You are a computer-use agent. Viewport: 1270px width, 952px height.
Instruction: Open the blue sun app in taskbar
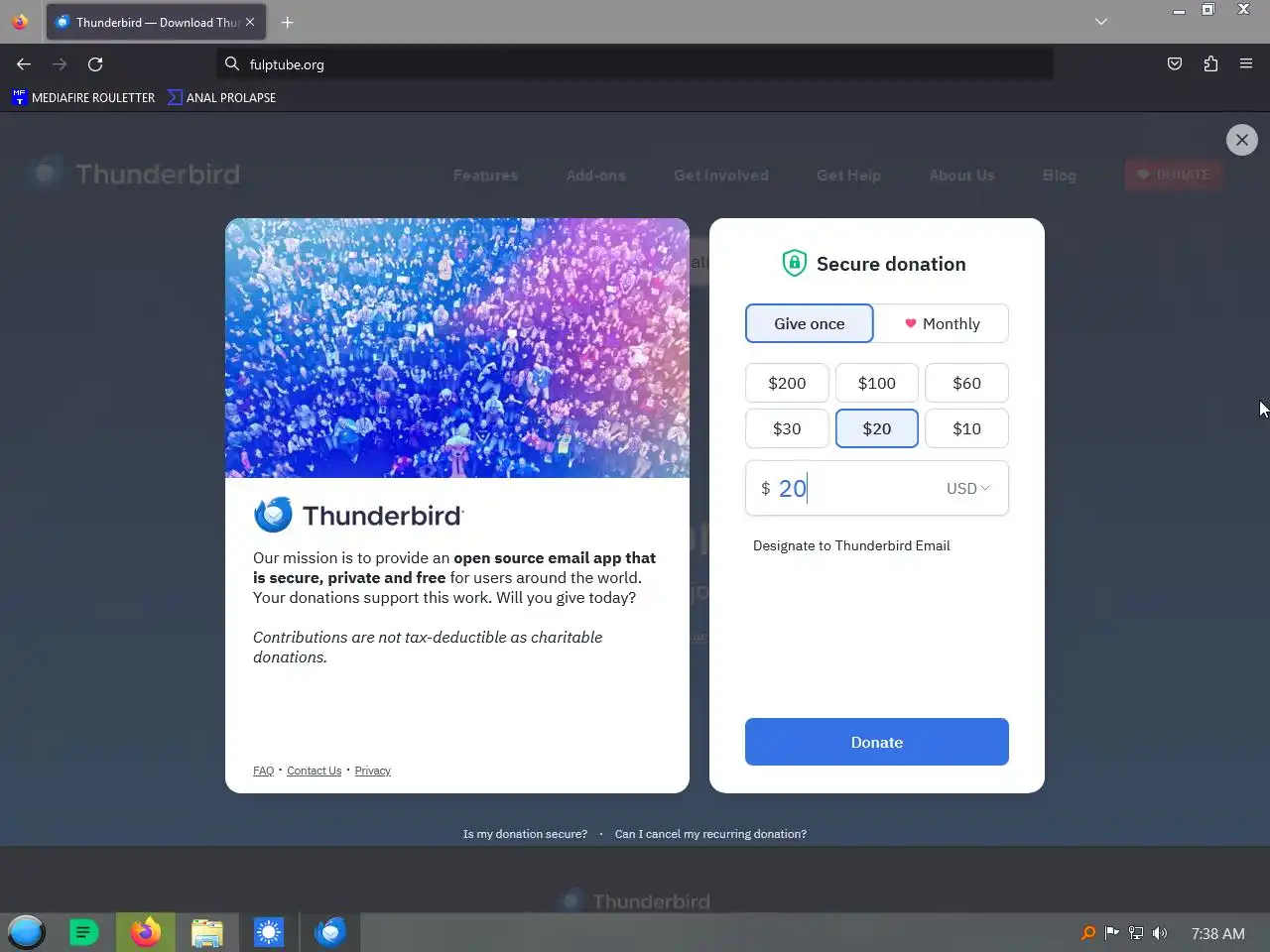[x=269, y=932]
